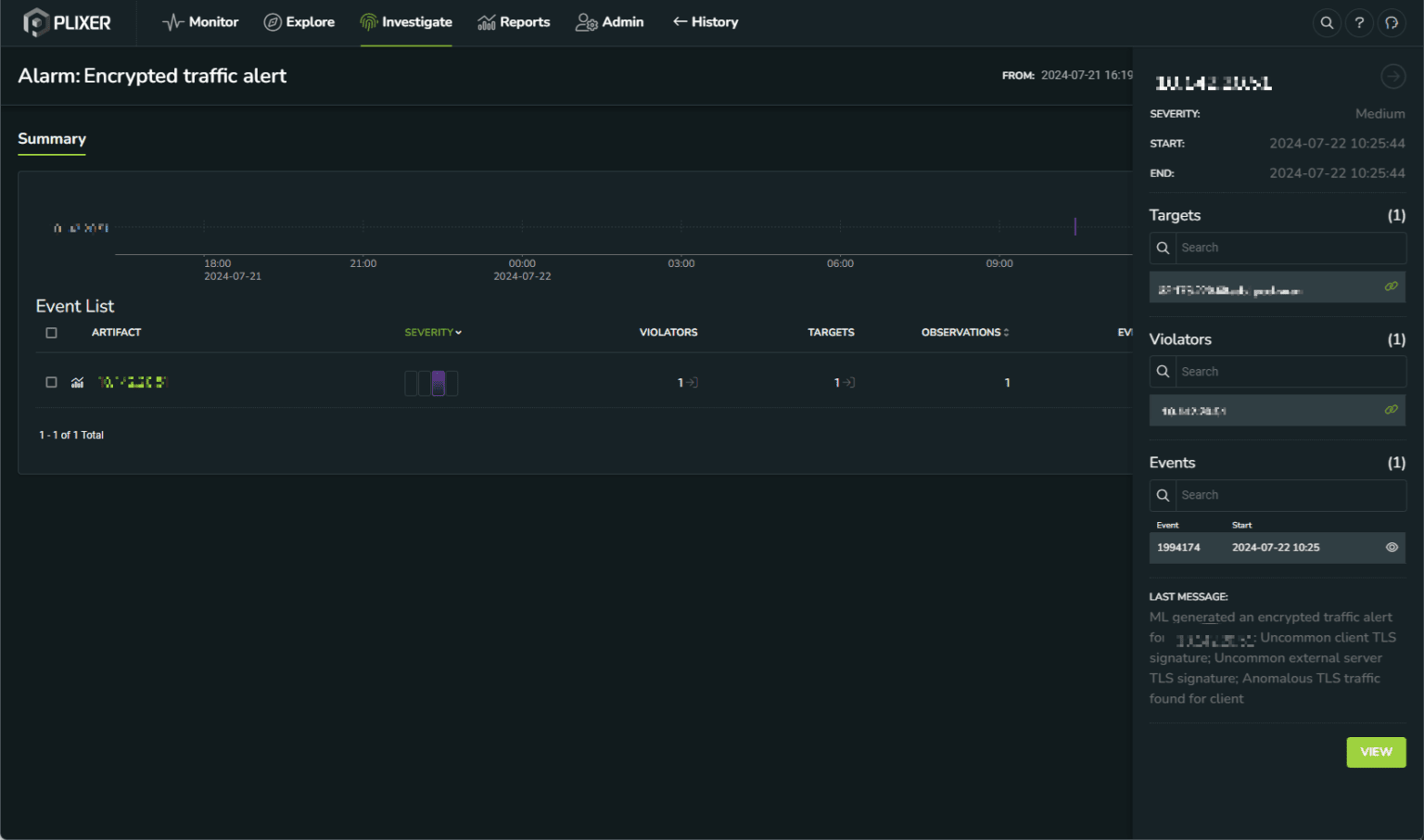Click the Plixer logo in header
Image resolution: width=1424 pixels, height=840 pixels.
click(x=67, y=22)
